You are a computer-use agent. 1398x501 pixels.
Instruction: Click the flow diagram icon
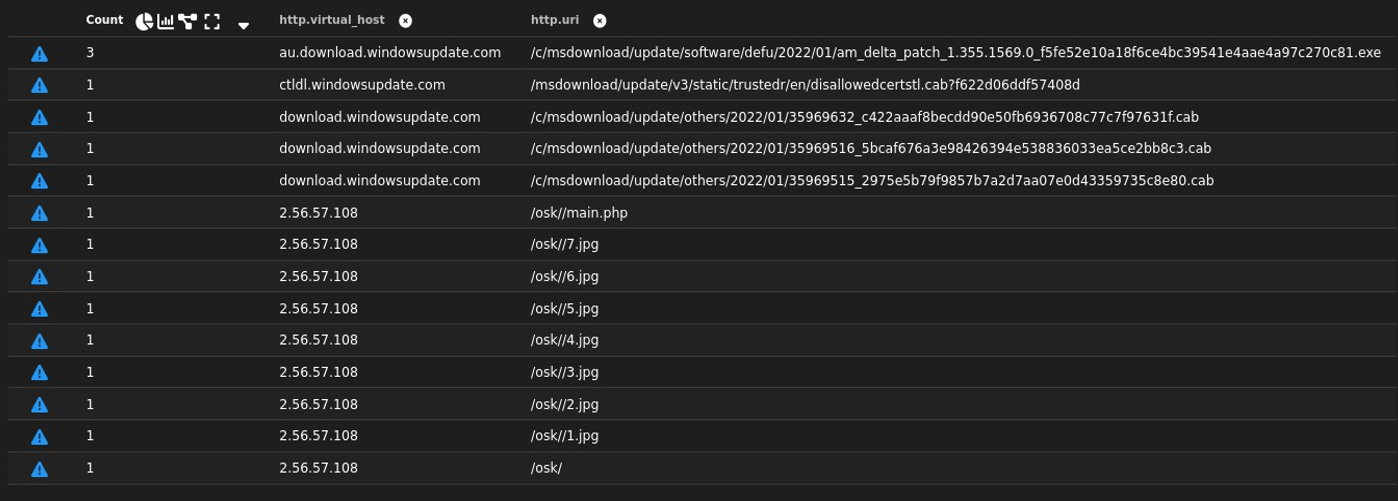click(188, 21)
